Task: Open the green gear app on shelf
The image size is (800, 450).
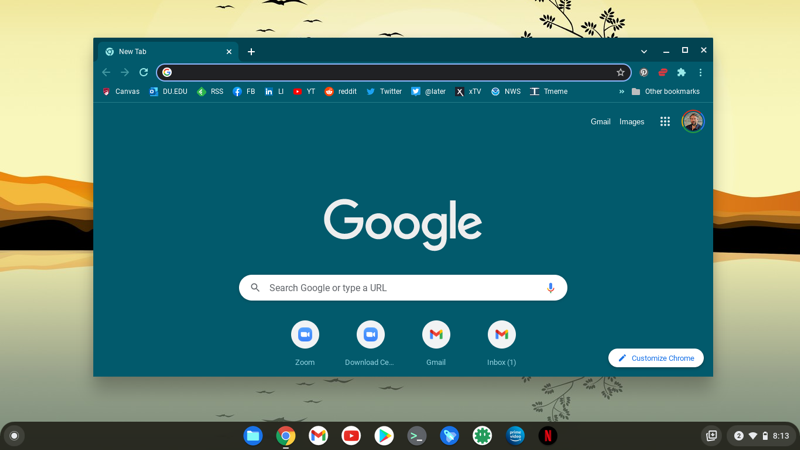Action: click(x=482, y=436)
